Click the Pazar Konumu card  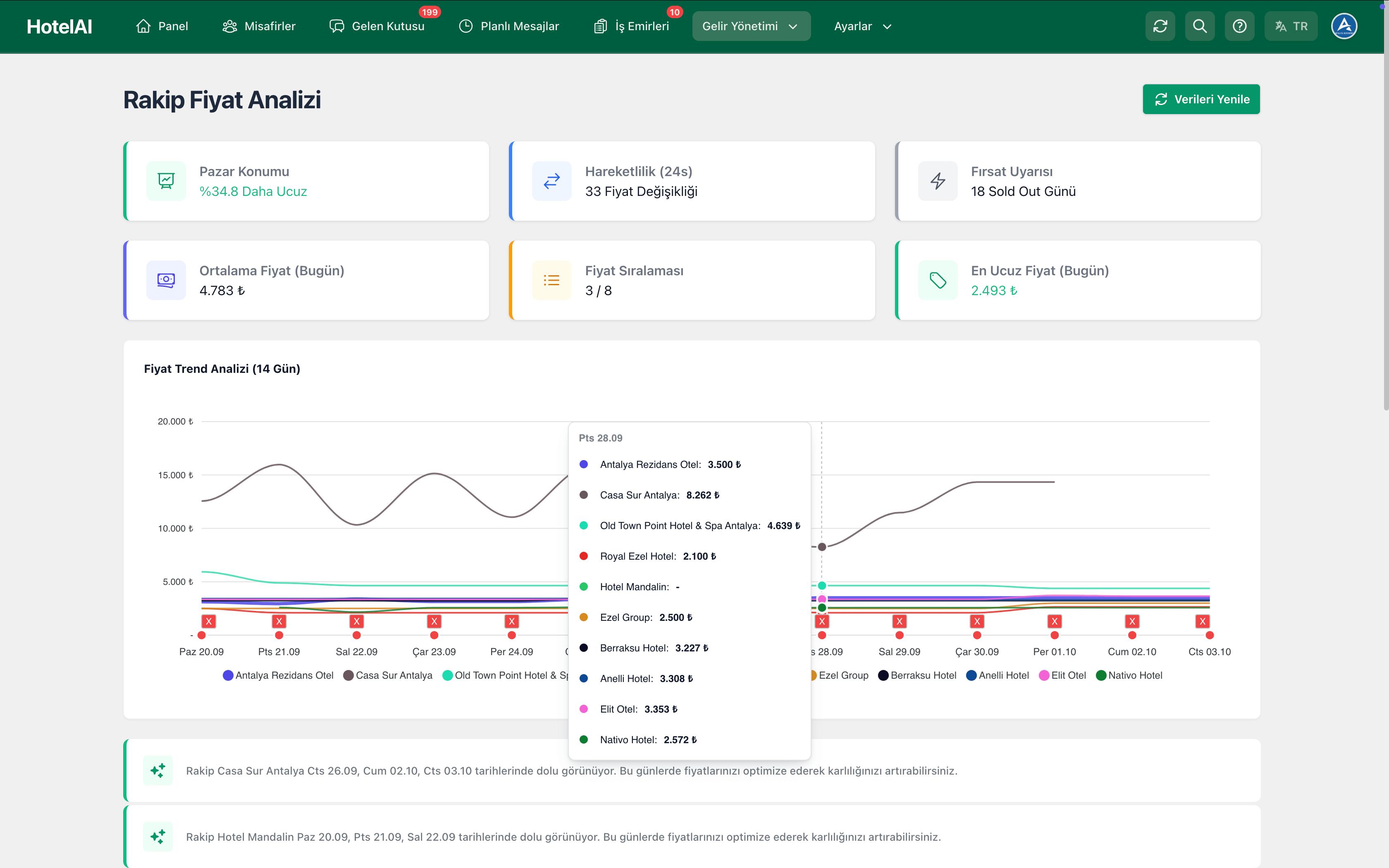(x=306, y=181)
